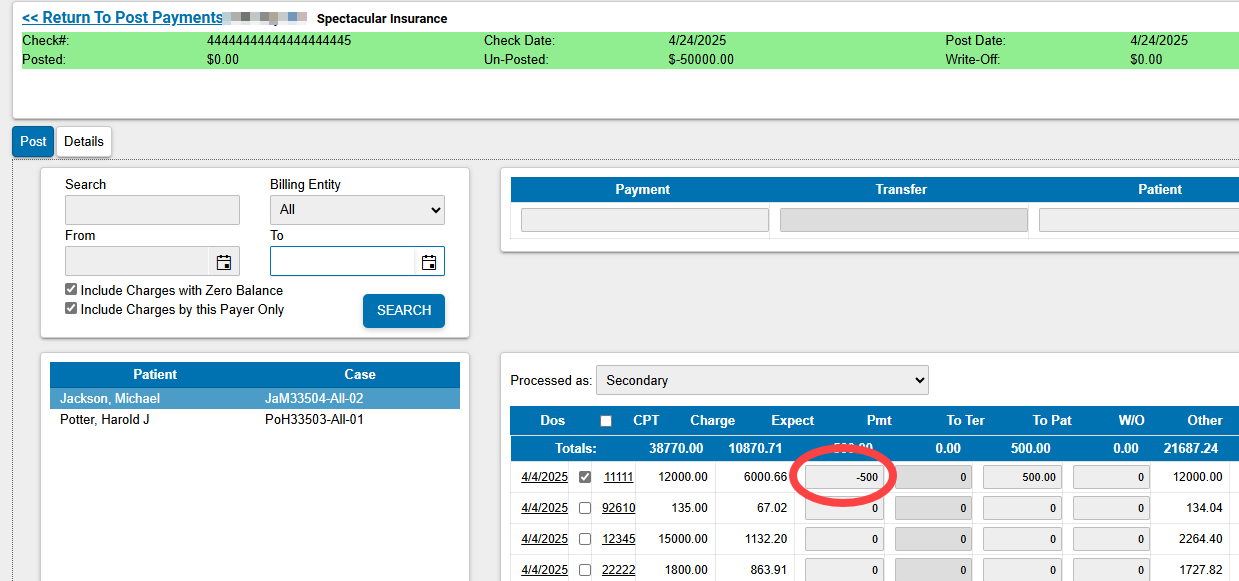
Task: Select patient Jackson, Michael row
Action: click(110, 398)
